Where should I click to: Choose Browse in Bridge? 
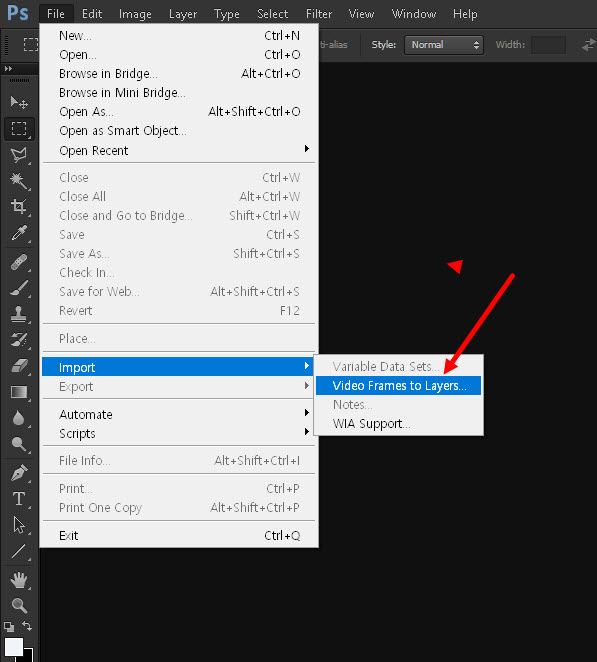[x=179, y=73]
